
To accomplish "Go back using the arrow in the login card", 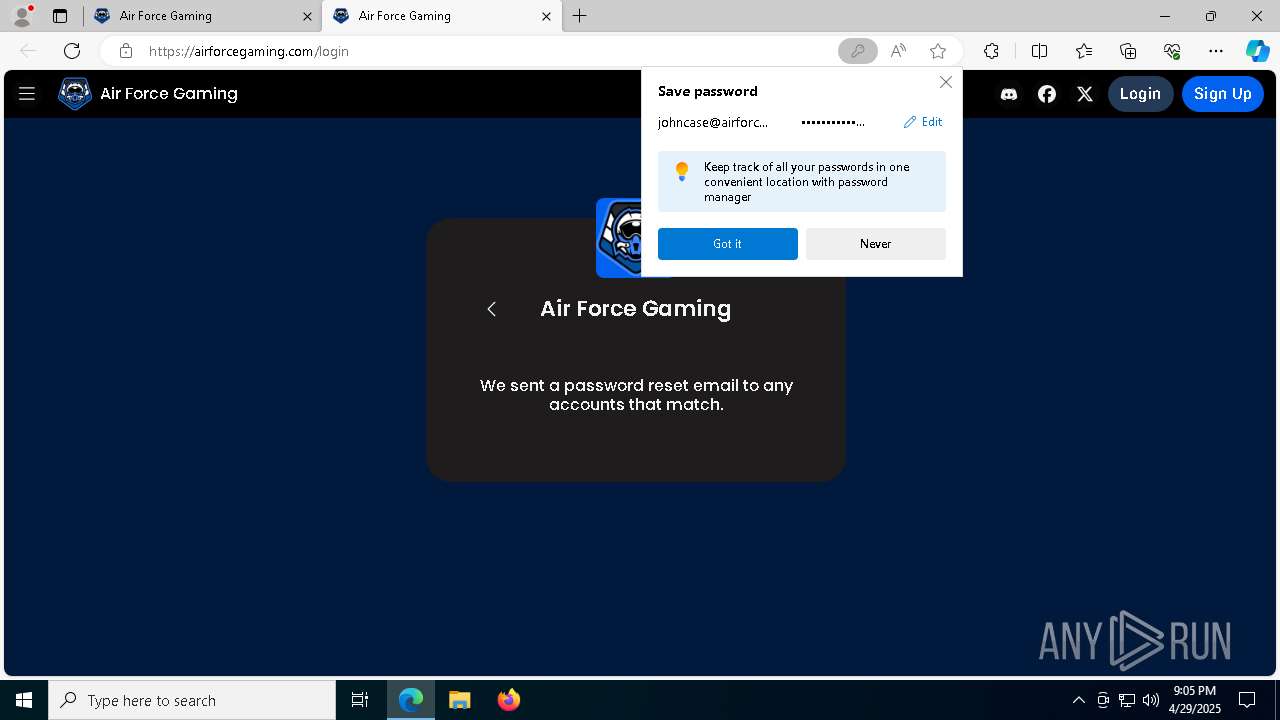I will (491, 309).
